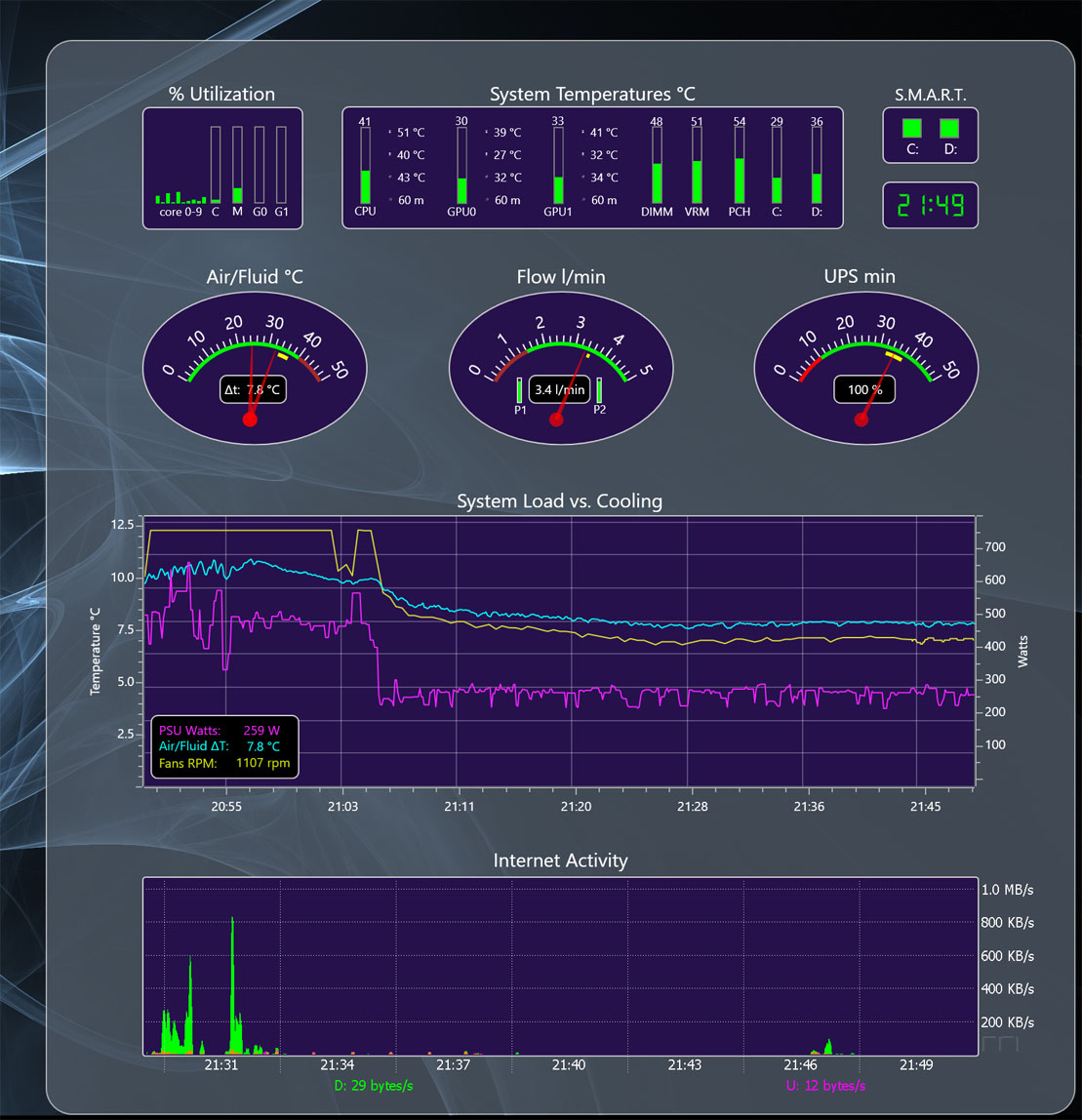Click the PSU Watts legend entry

[x=220, y=730]
